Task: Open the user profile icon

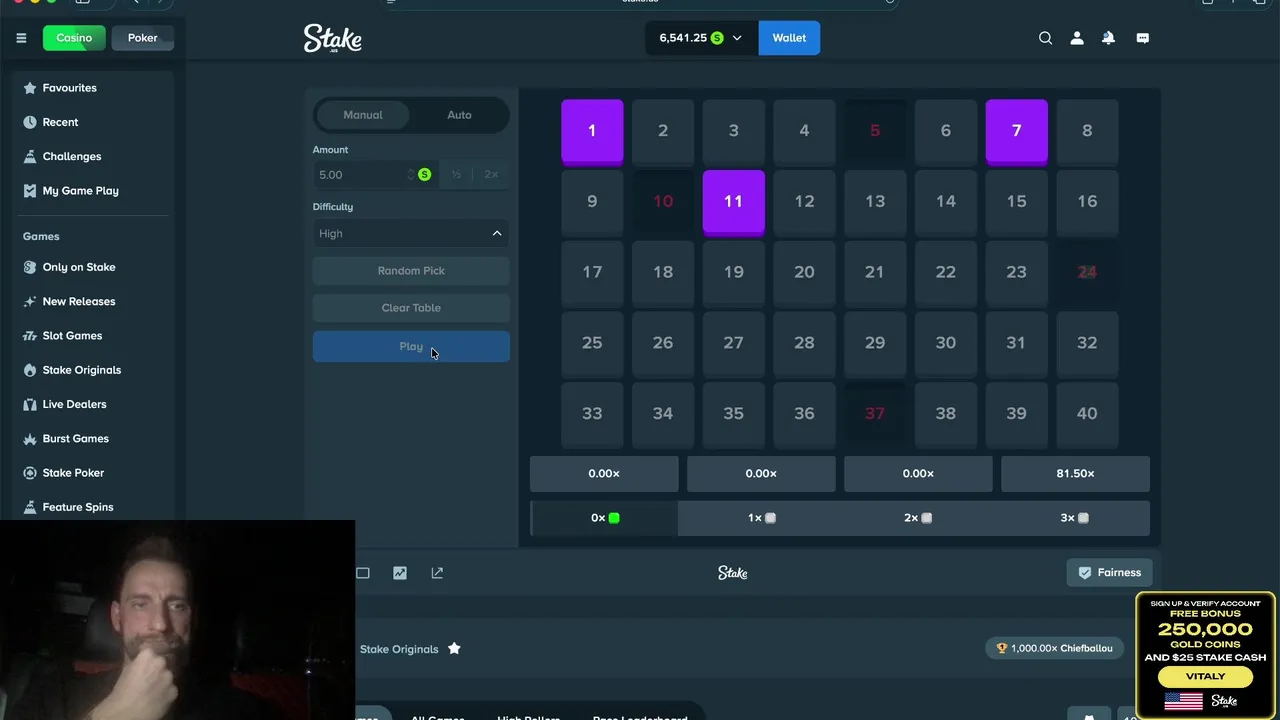Action: 1077,38
